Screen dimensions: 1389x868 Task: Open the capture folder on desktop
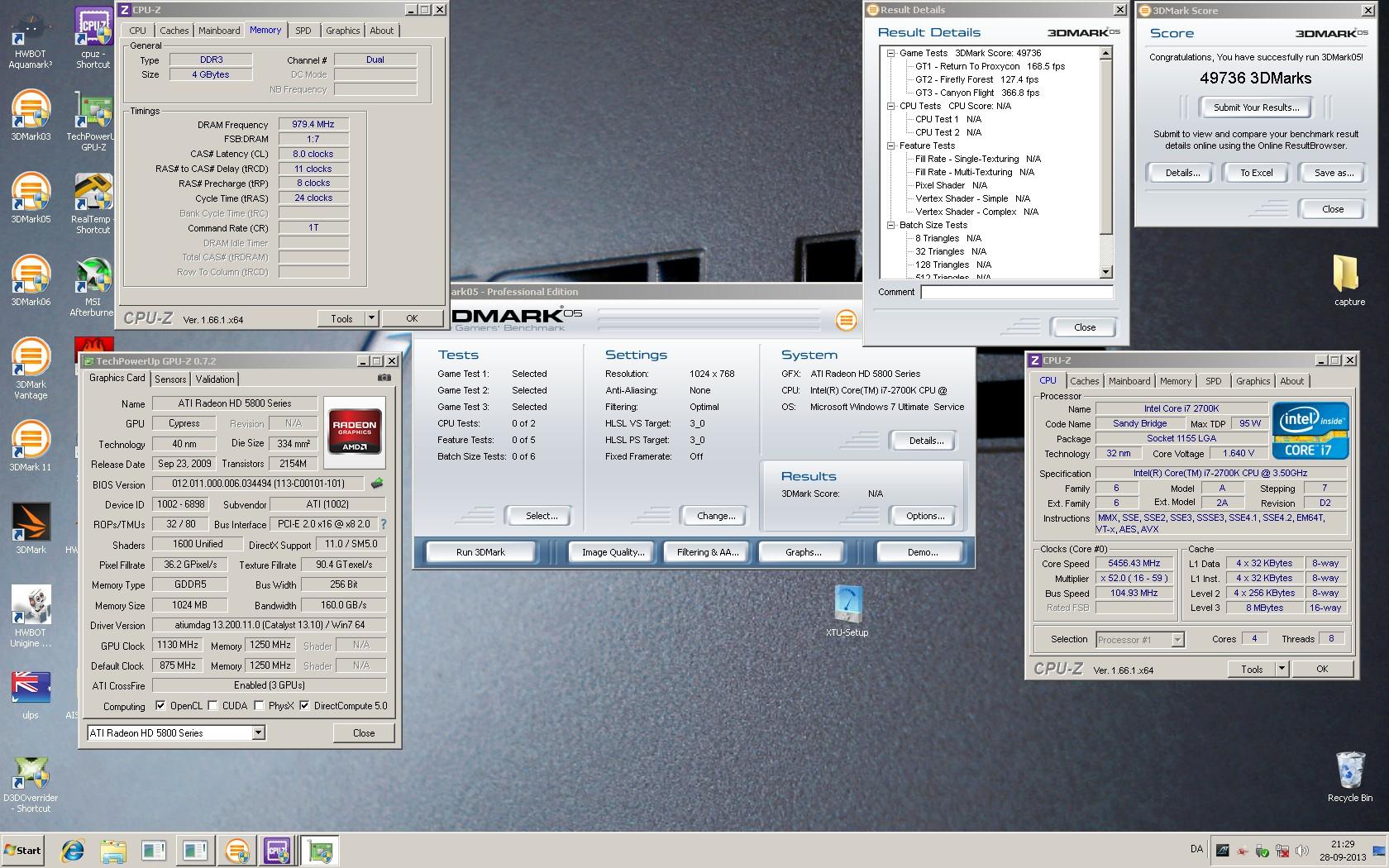pos(1349,281)
